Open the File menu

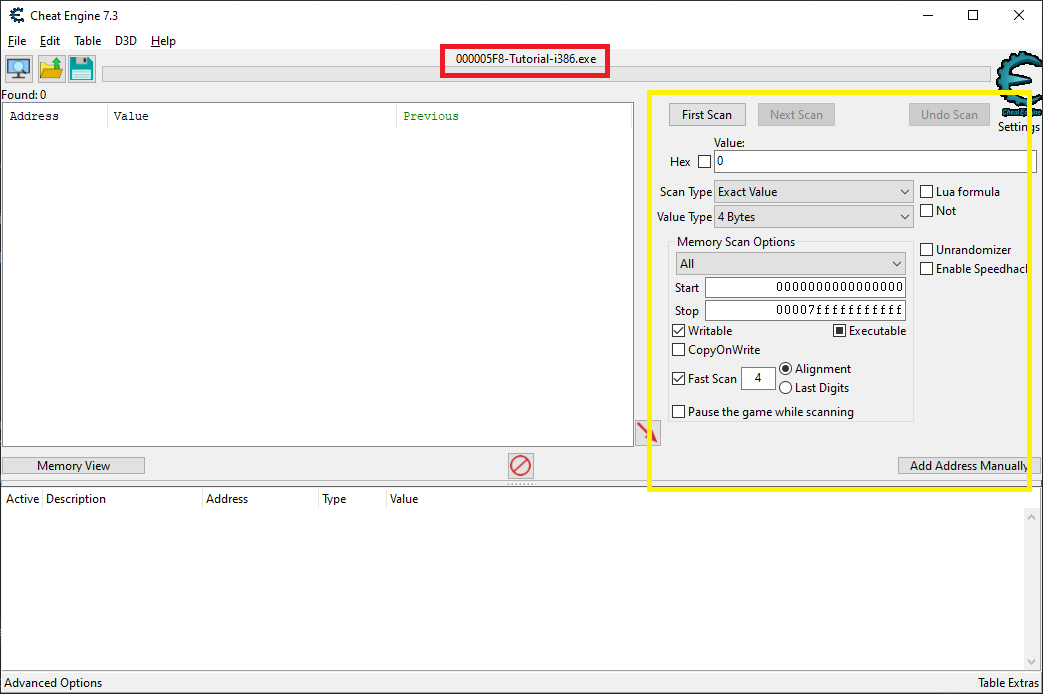(17, 41)
